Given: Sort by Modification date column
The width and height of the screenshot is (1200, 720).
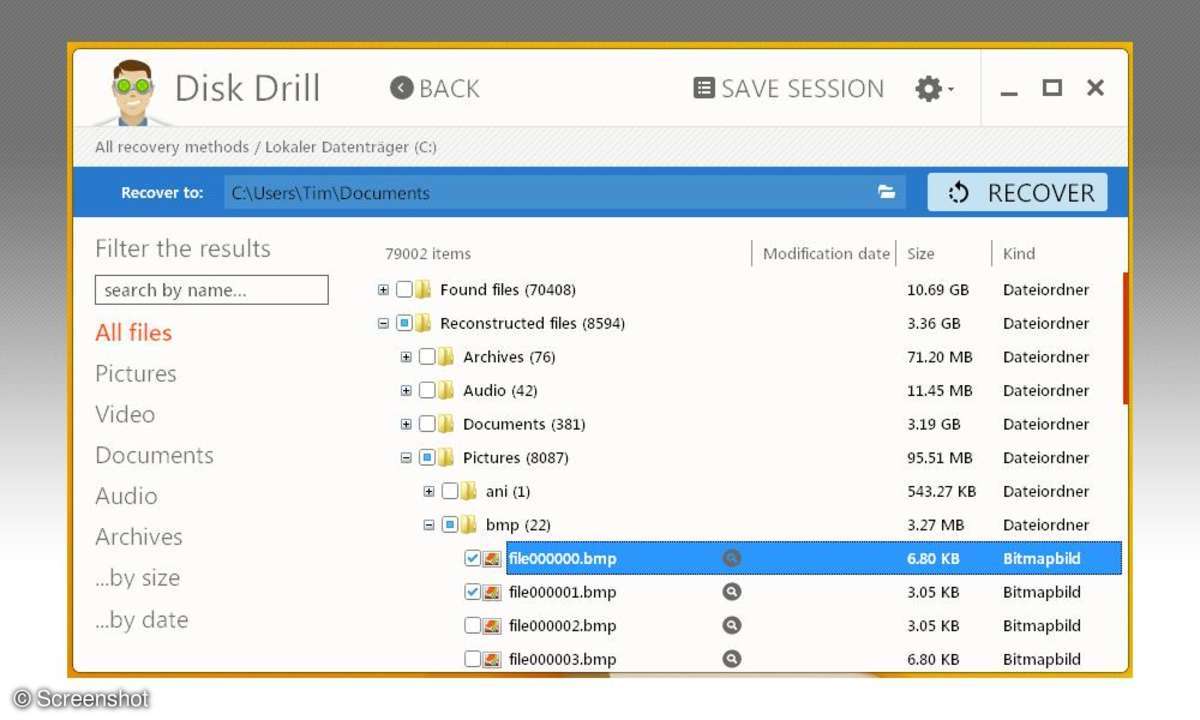Looking at the screenshot, I should [x=826, y=254].
